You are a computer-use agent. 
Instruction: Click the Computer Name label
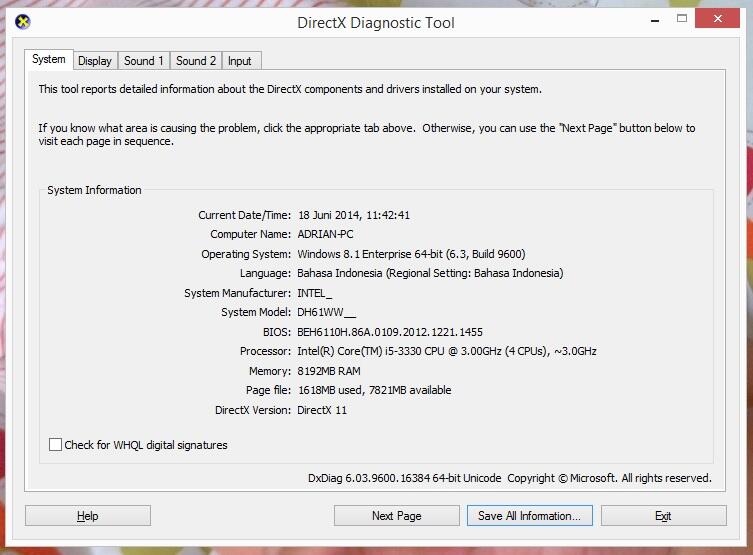250,234
